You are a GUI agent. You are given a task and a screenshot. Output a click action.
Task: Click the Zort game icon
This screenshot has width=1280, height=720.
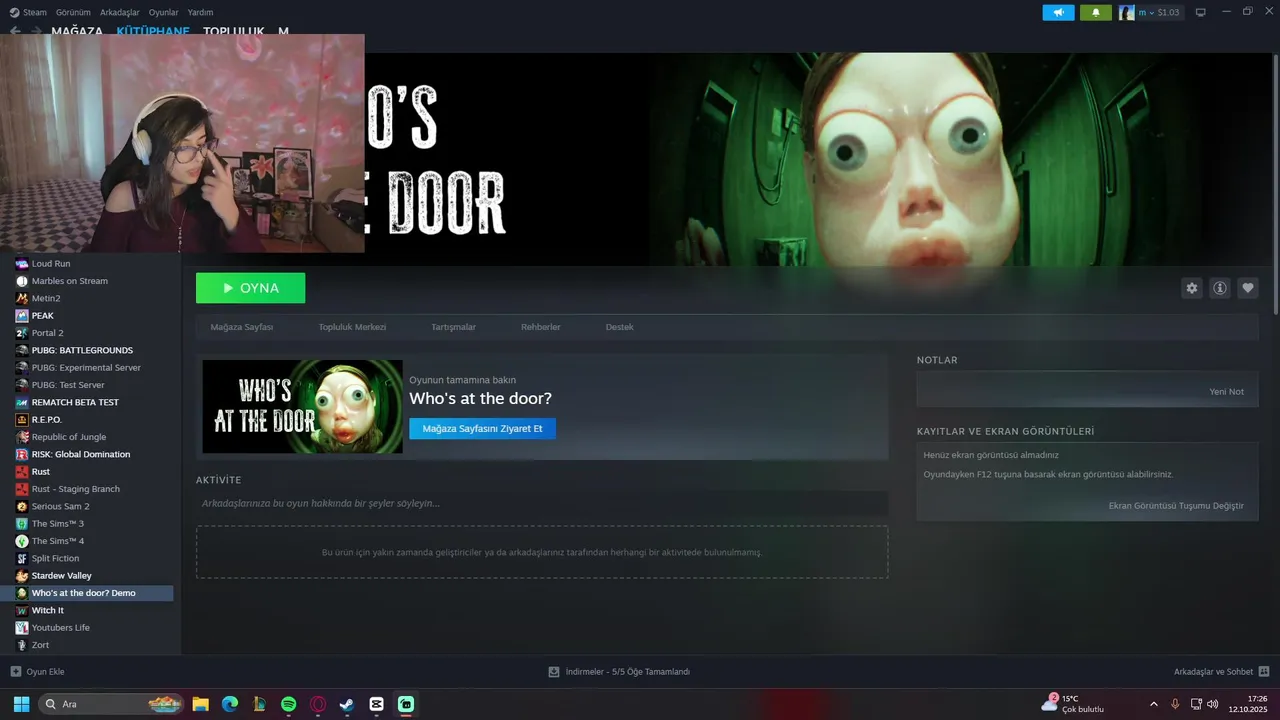(22, 645)
